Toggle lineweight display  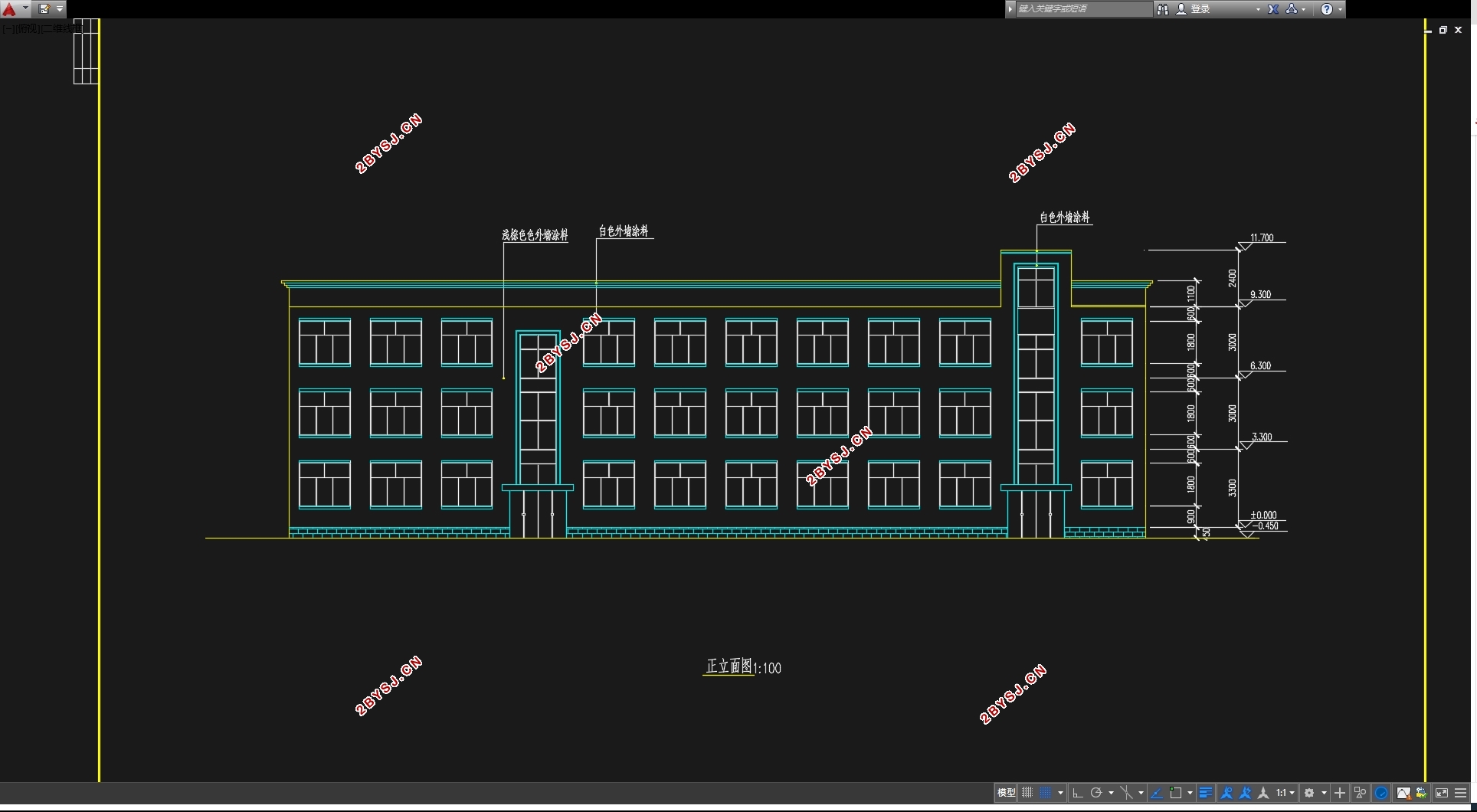tap(1206, 793)
